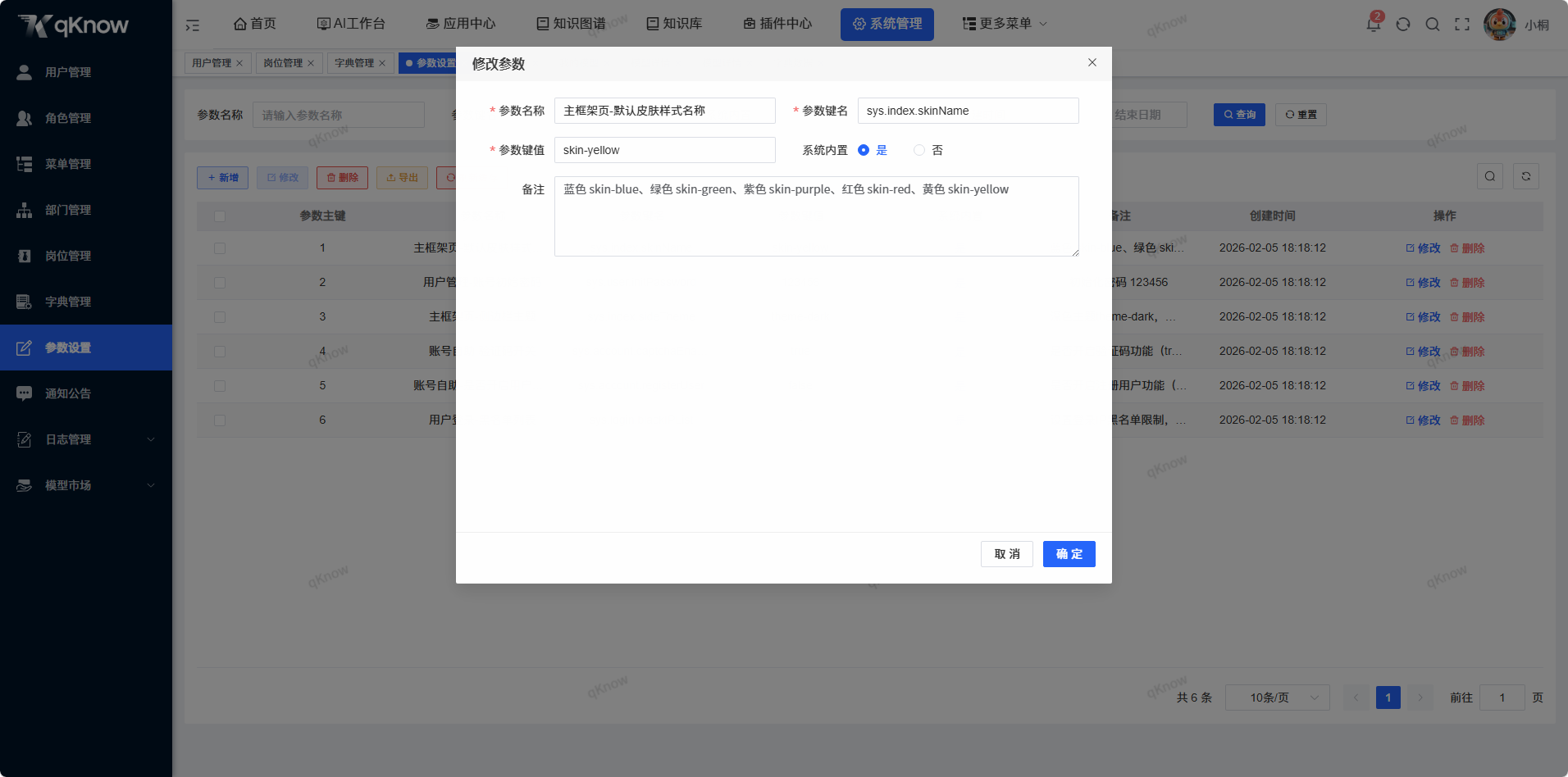Check the checkbox for row 5
Screen dimensions: 1568x777
click(220, 386)
